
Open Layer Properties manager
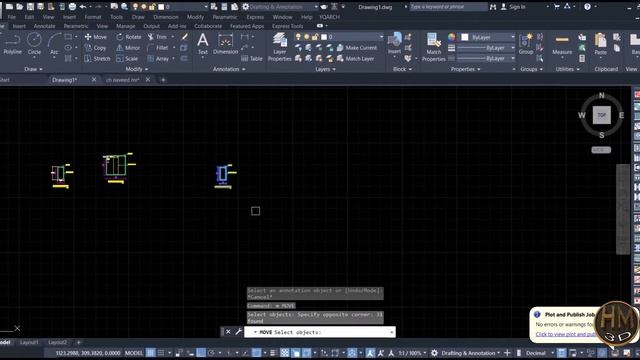280,47
